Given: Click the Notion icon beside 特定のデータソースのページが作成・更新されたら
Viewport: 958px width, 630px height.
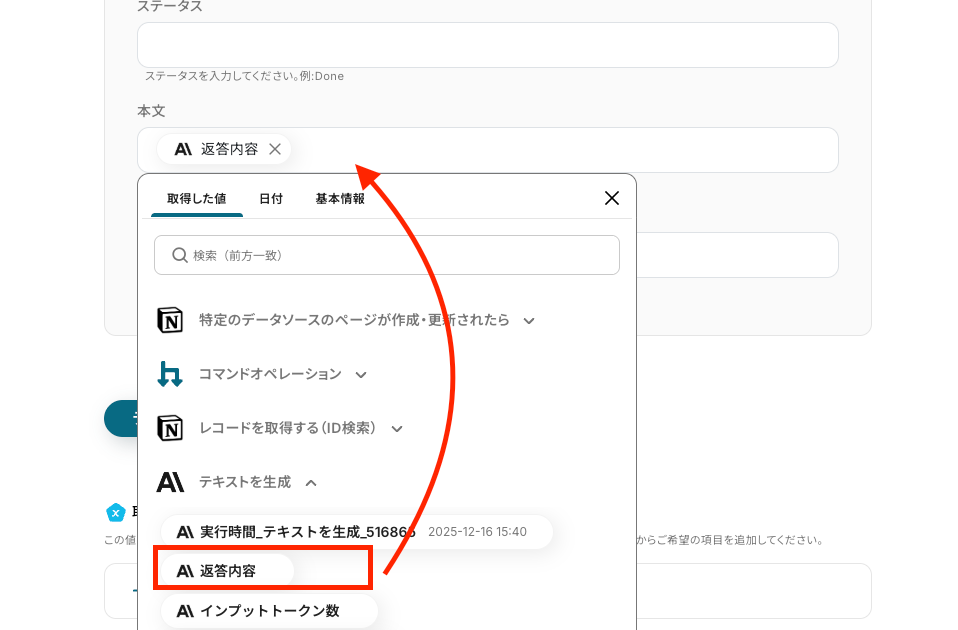Looking at the screenshot, I should pos(171,320).
